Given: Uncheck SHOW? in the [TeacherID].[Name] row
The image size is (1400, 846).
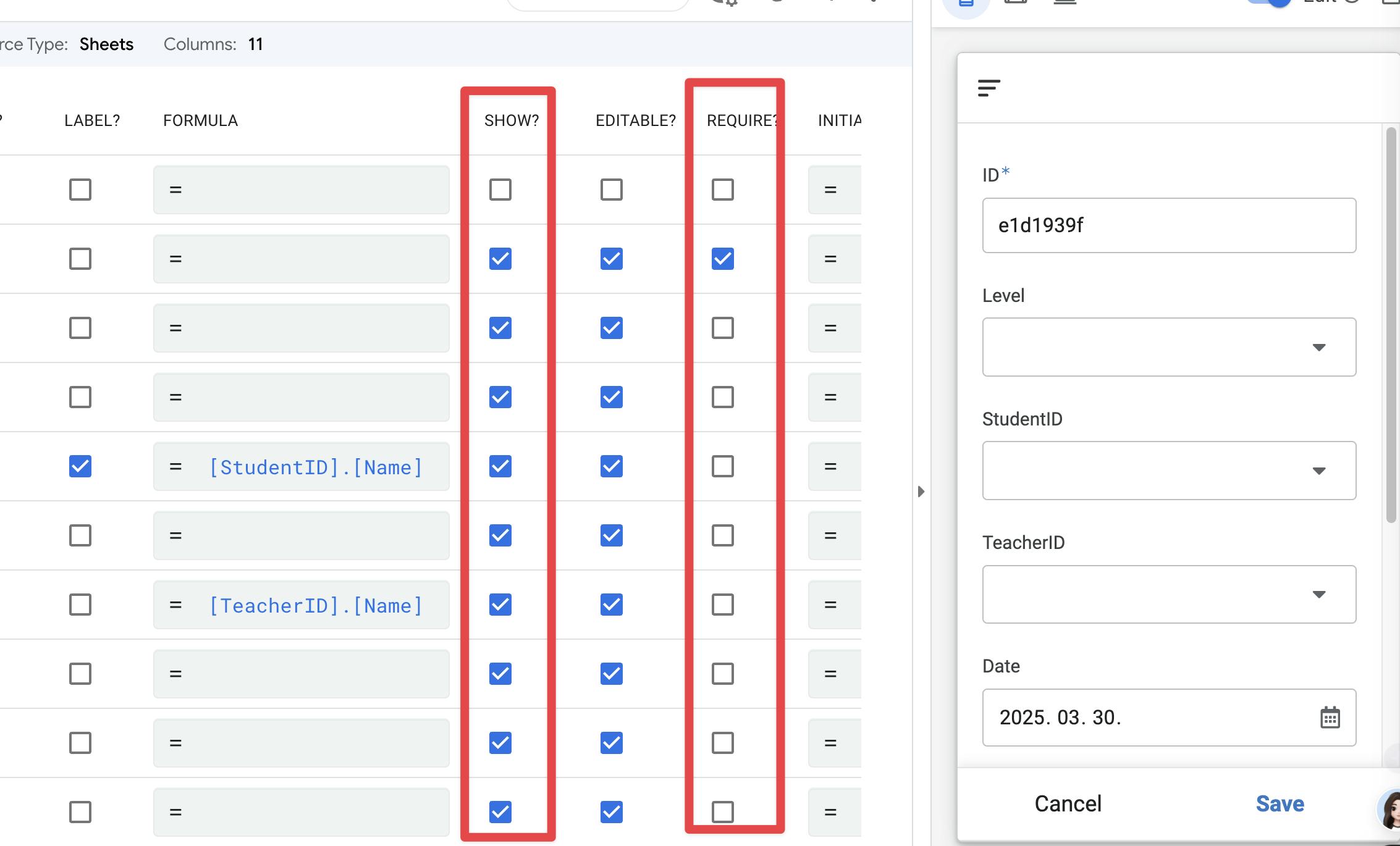Looking at the screenshot, I should [500, 605].
